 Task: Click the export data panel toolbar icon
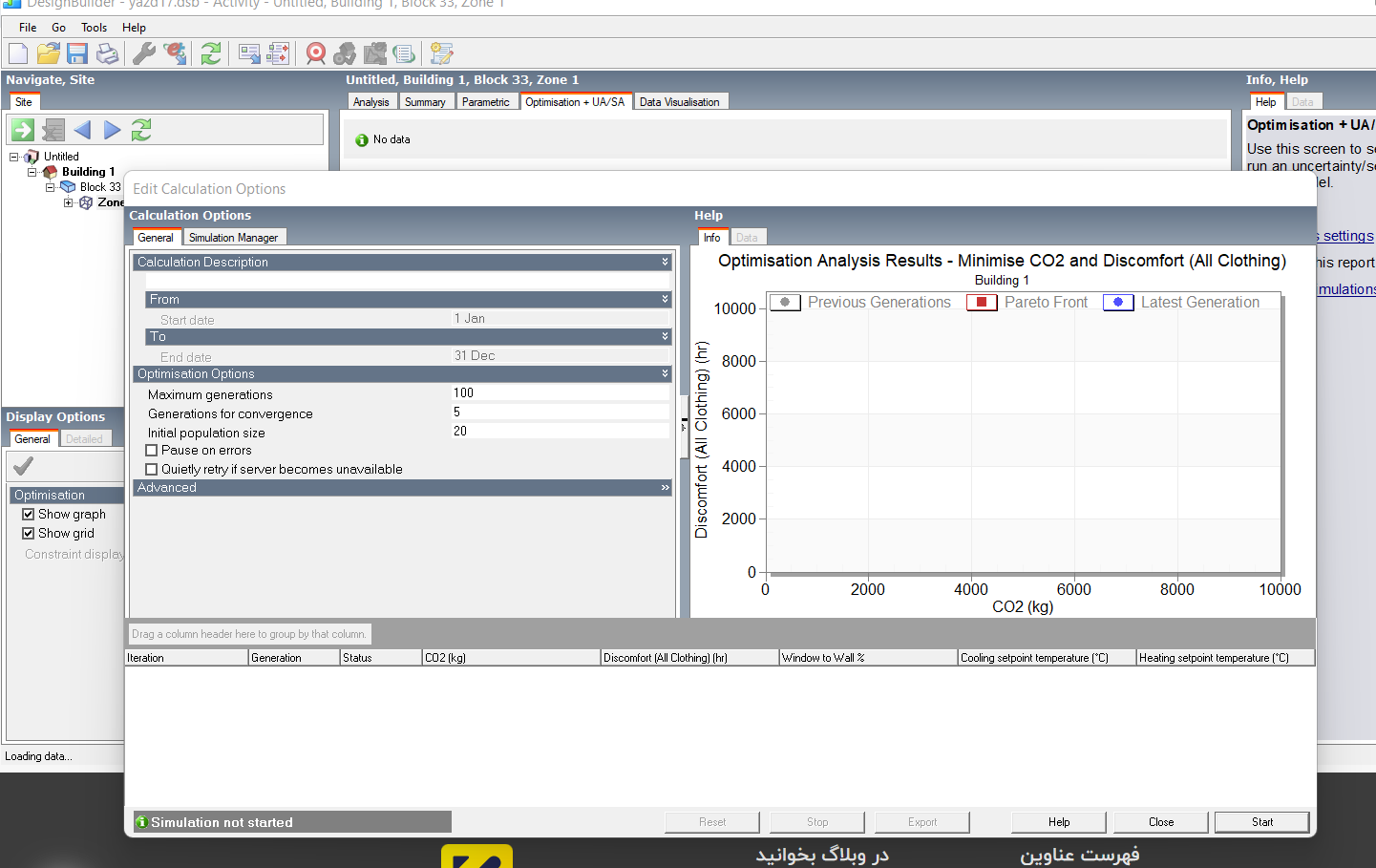coord(249,53)
